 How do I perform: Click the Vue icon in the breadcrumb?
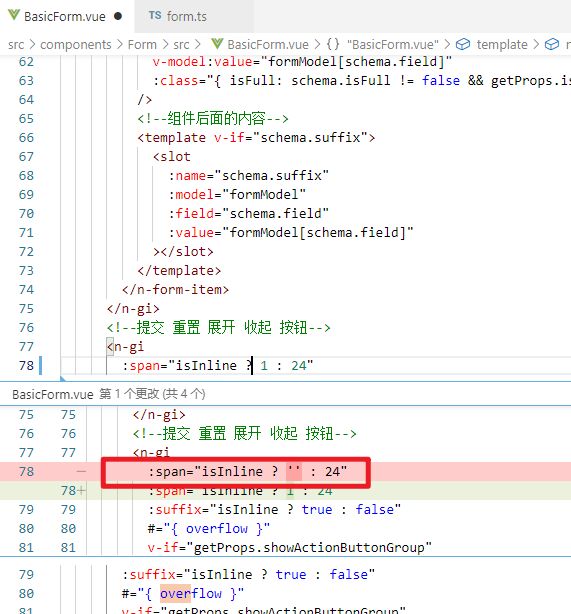217,44
